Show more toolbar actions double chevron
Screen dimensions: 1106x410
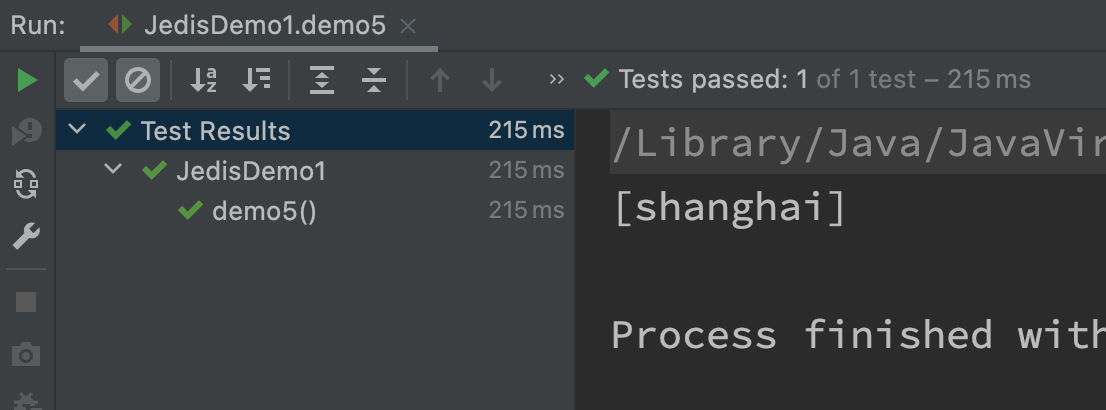[x=557, y=79]
